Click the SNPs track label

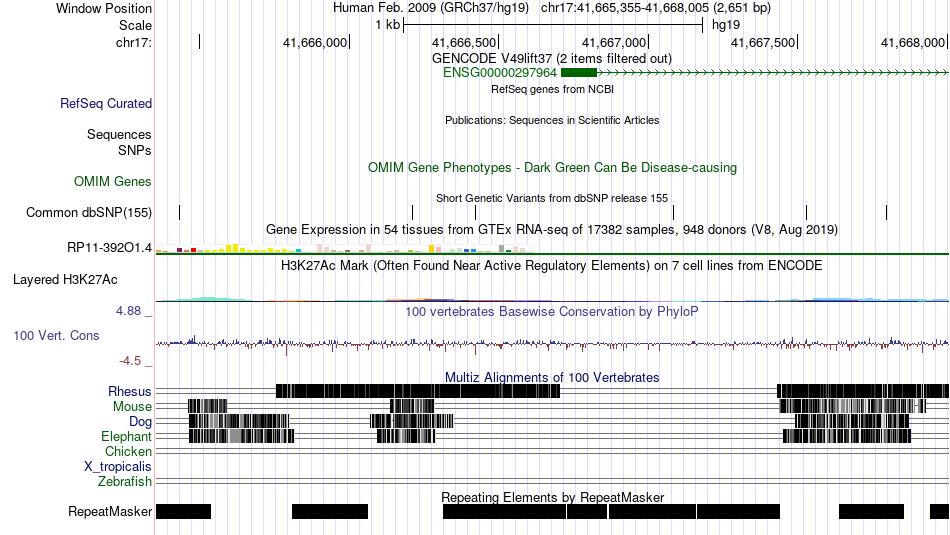pos(135,150)
